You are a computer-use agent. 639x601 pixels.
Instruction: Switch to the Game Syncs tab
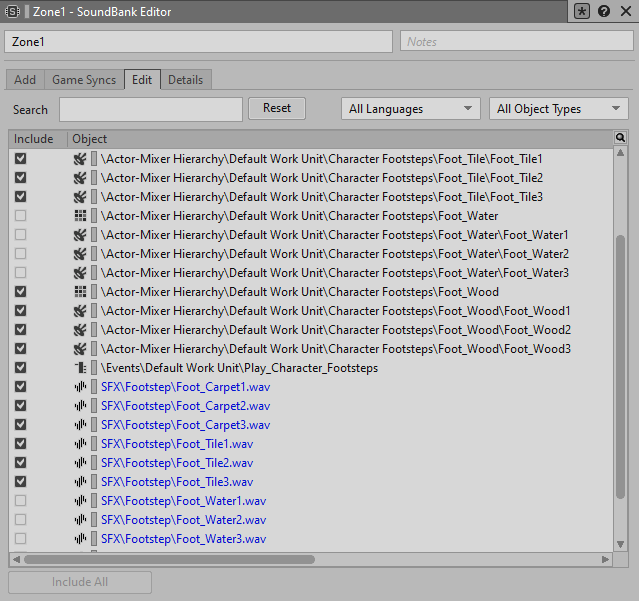pyautogui.click(x=84, y=80)
